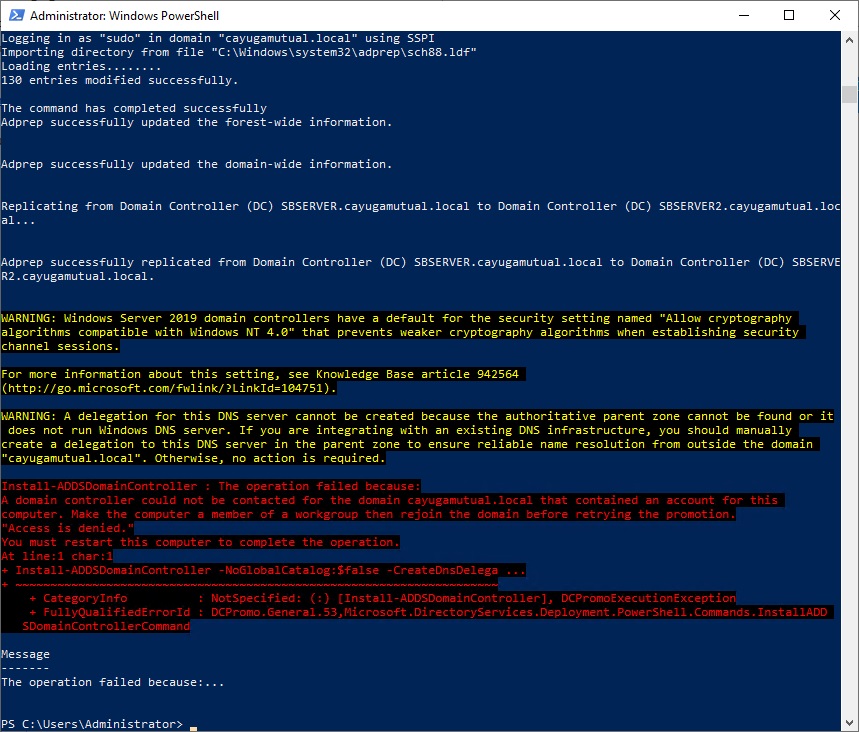Click the scrollbar up arrow
859x732 pixels.
pos(849,40)
